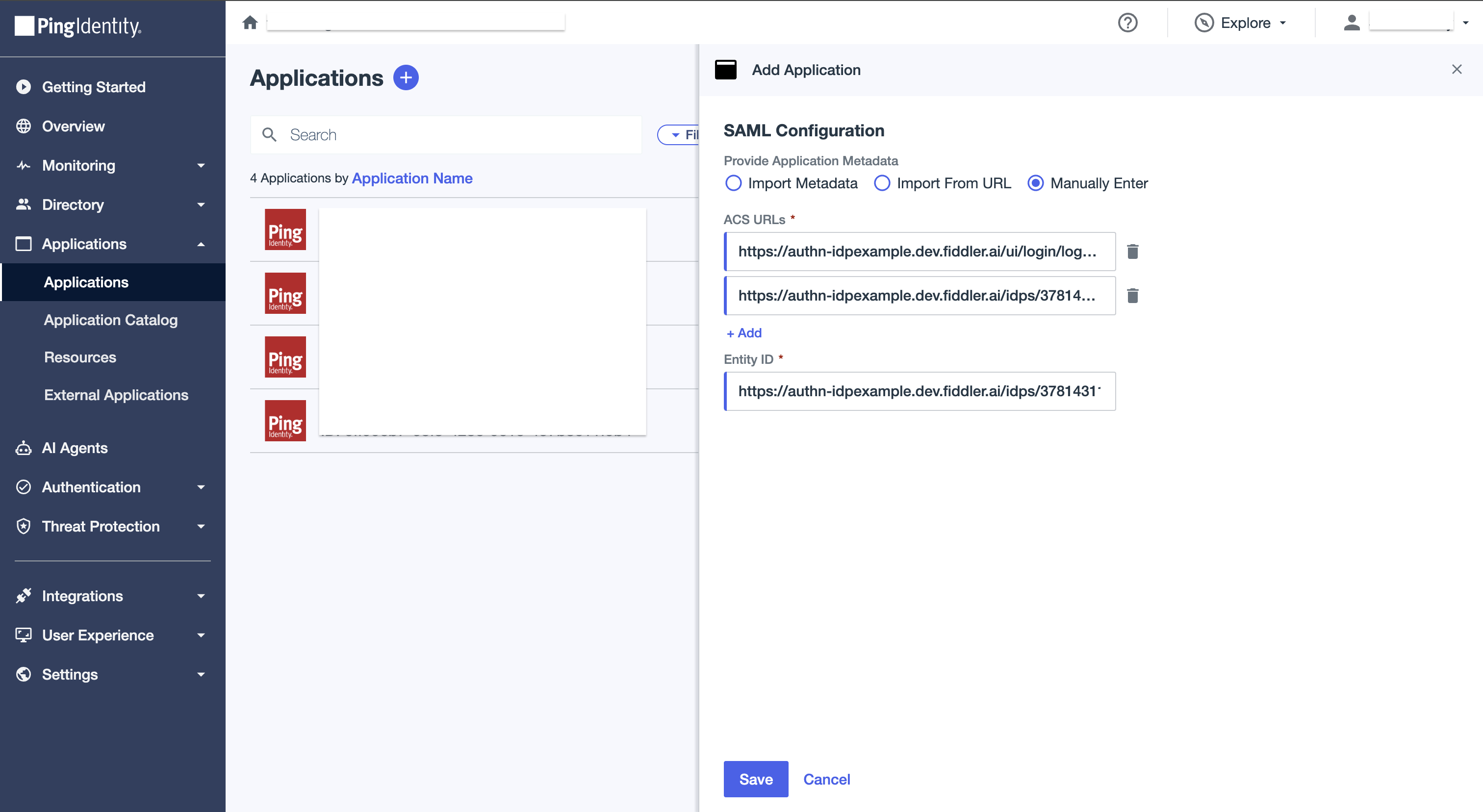Select the Import From URL radio button
This screenshot has height=812, width=1483.
881,183
